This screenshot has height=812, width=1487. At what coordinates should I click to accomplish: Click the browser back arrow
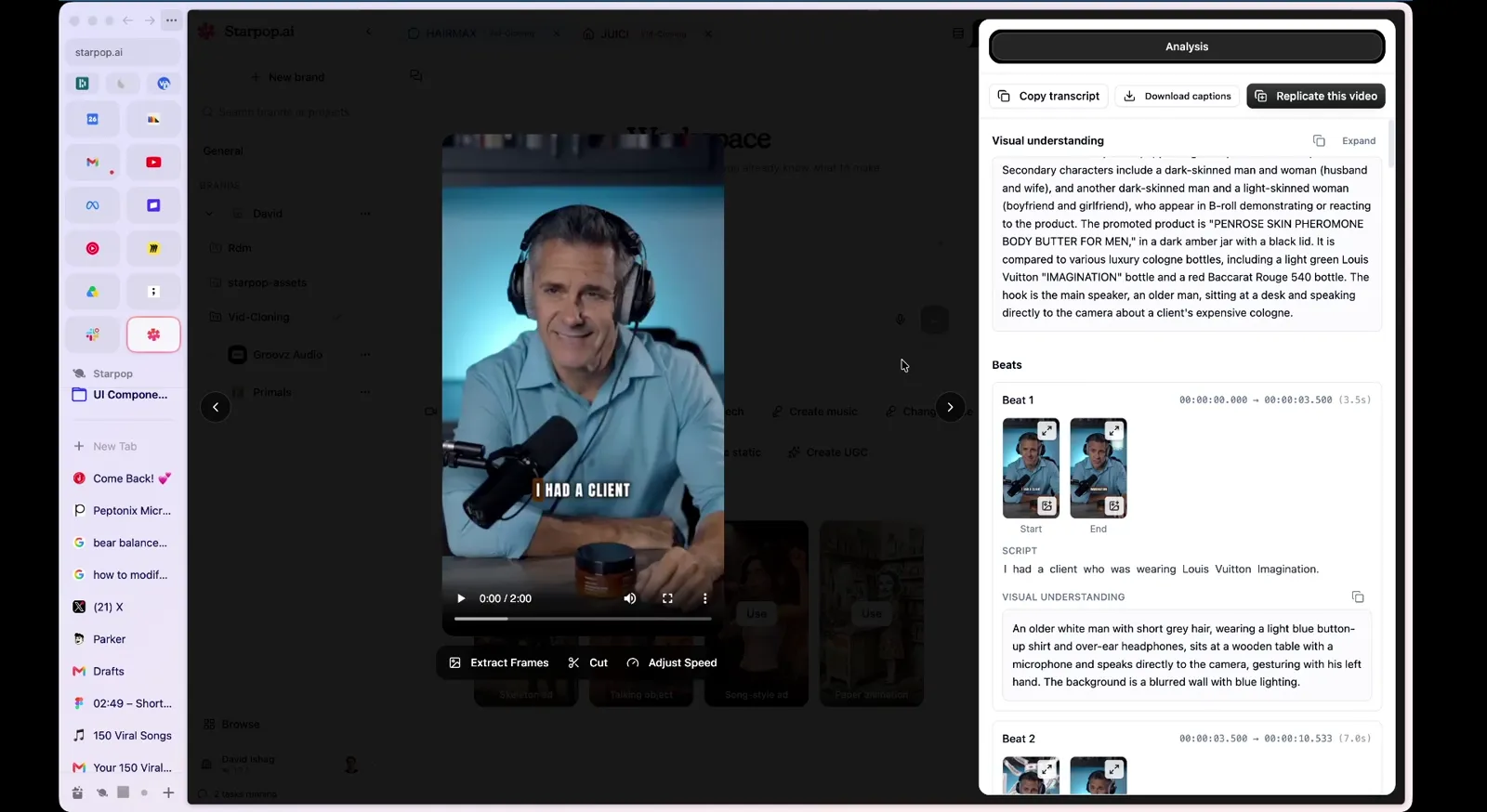[127, 20]
